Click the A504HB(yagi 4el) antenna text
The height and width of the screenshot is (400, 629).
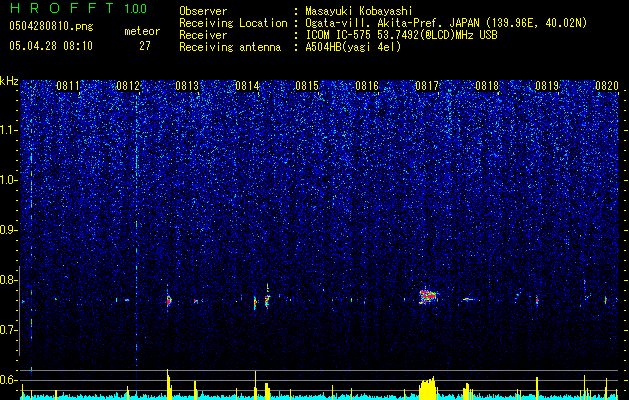(x=353, y=47)
